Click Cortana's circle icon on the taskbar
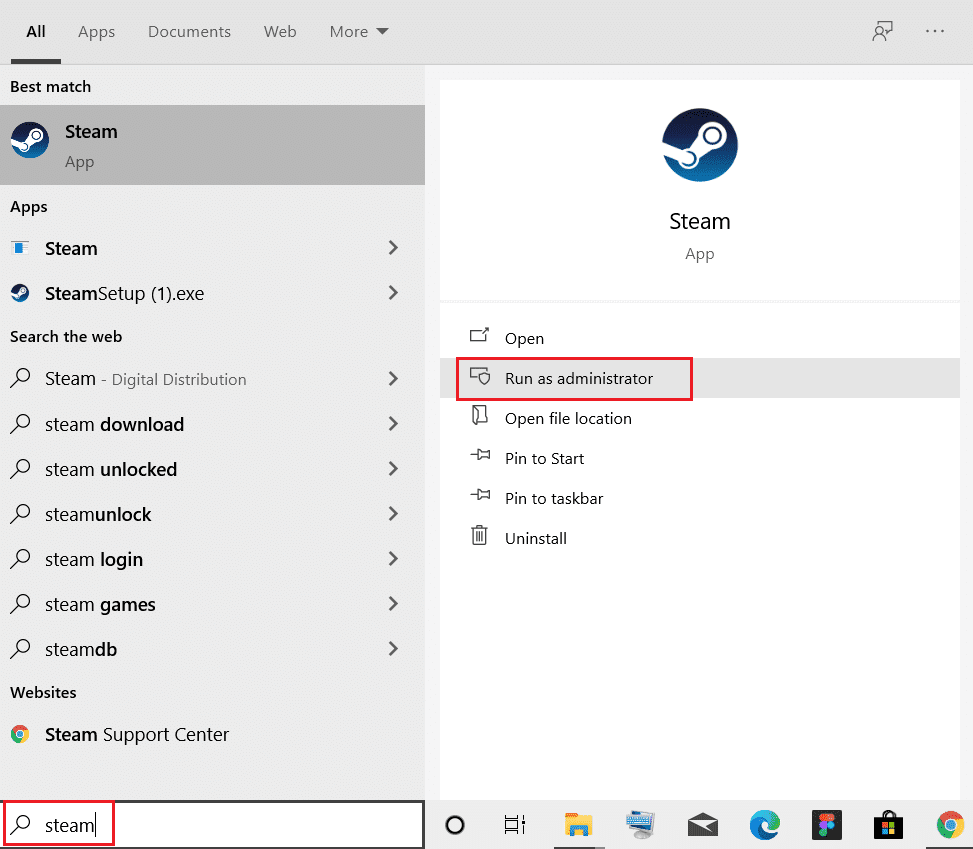The image size is (973, 849). tap(455, 825)
